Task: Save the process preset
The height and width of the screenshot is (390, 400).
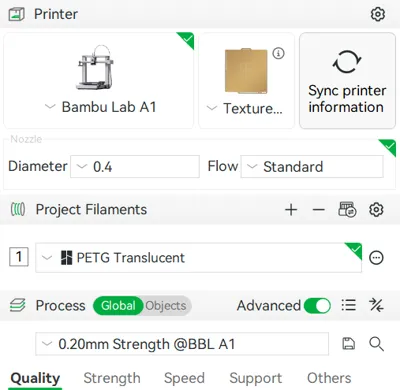Action: [348, 343]
